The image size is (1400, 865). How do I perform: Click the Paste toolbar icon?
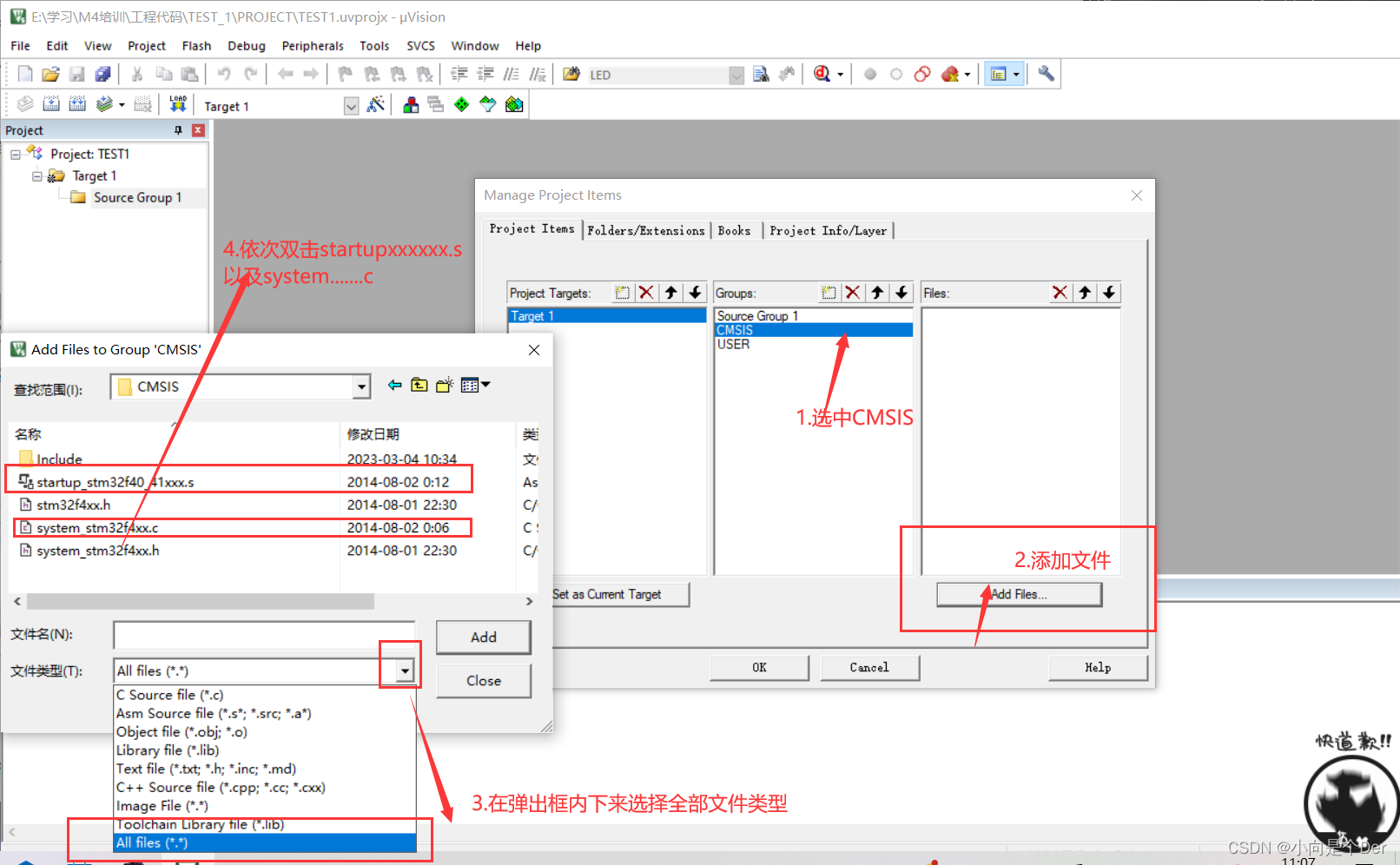[189, 74]
